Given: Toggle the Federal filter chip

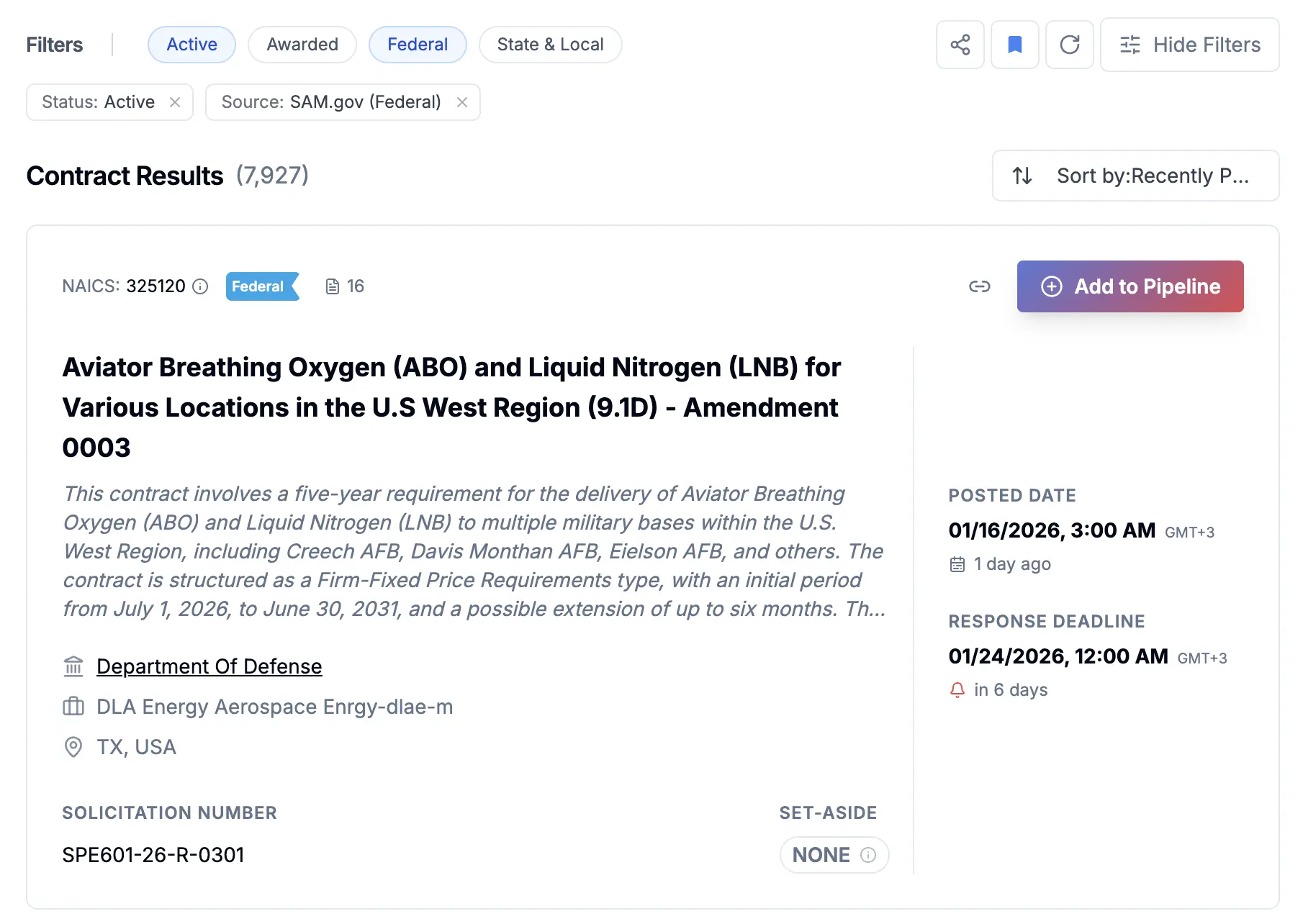Looking at the screenshot, I should 418,45.
